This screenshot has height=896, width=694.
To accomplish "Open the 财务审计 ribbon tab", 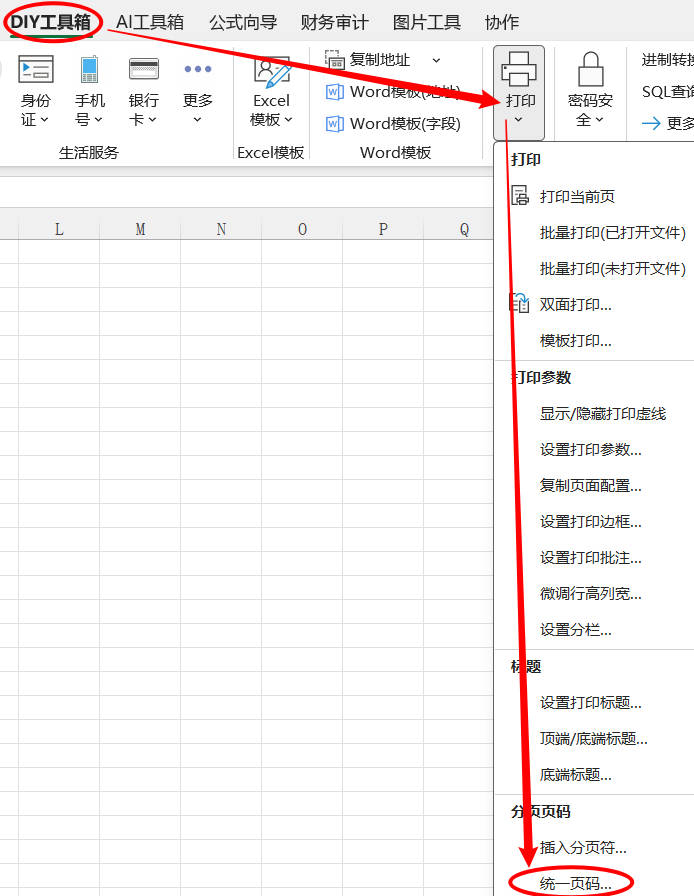I will 334,22.
